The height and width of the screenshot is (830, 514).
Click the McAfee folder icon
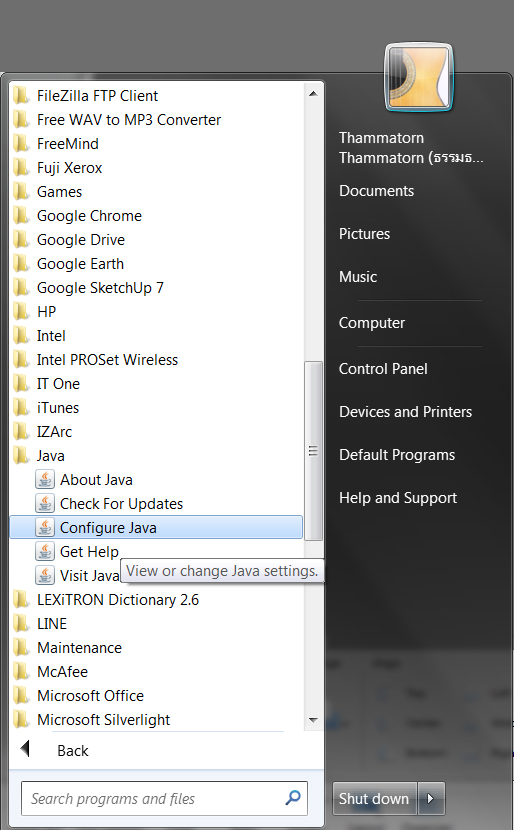(x=21, y=671)
